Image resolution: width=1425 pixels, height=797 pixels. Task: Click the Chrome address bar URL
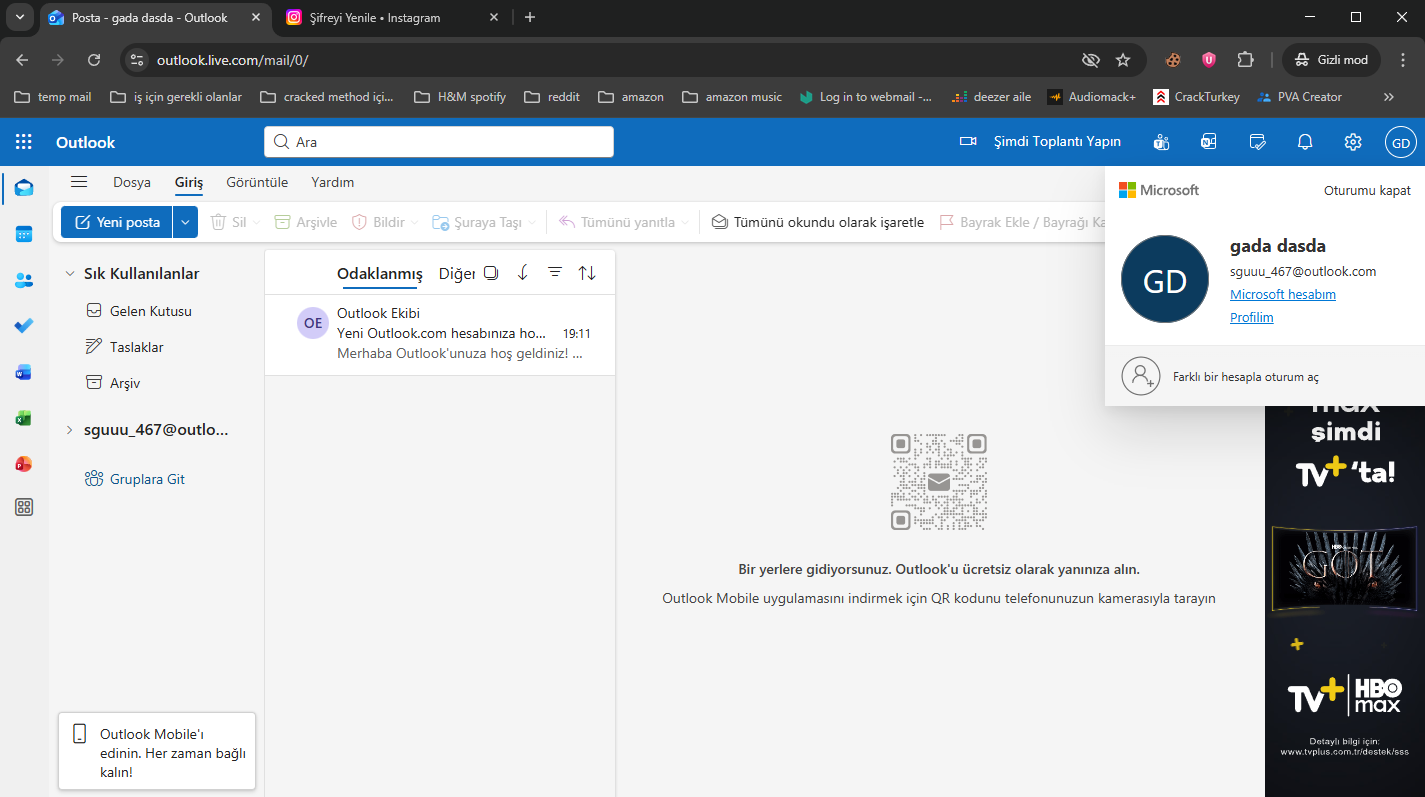(x=232, y=60)
